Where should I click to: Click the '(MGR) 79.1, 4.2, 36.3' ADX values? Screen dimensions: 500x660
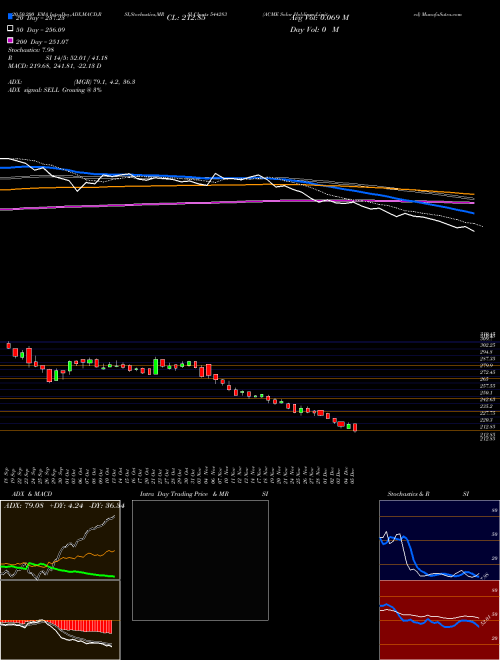pyautogui.click(x=104, y=82)
